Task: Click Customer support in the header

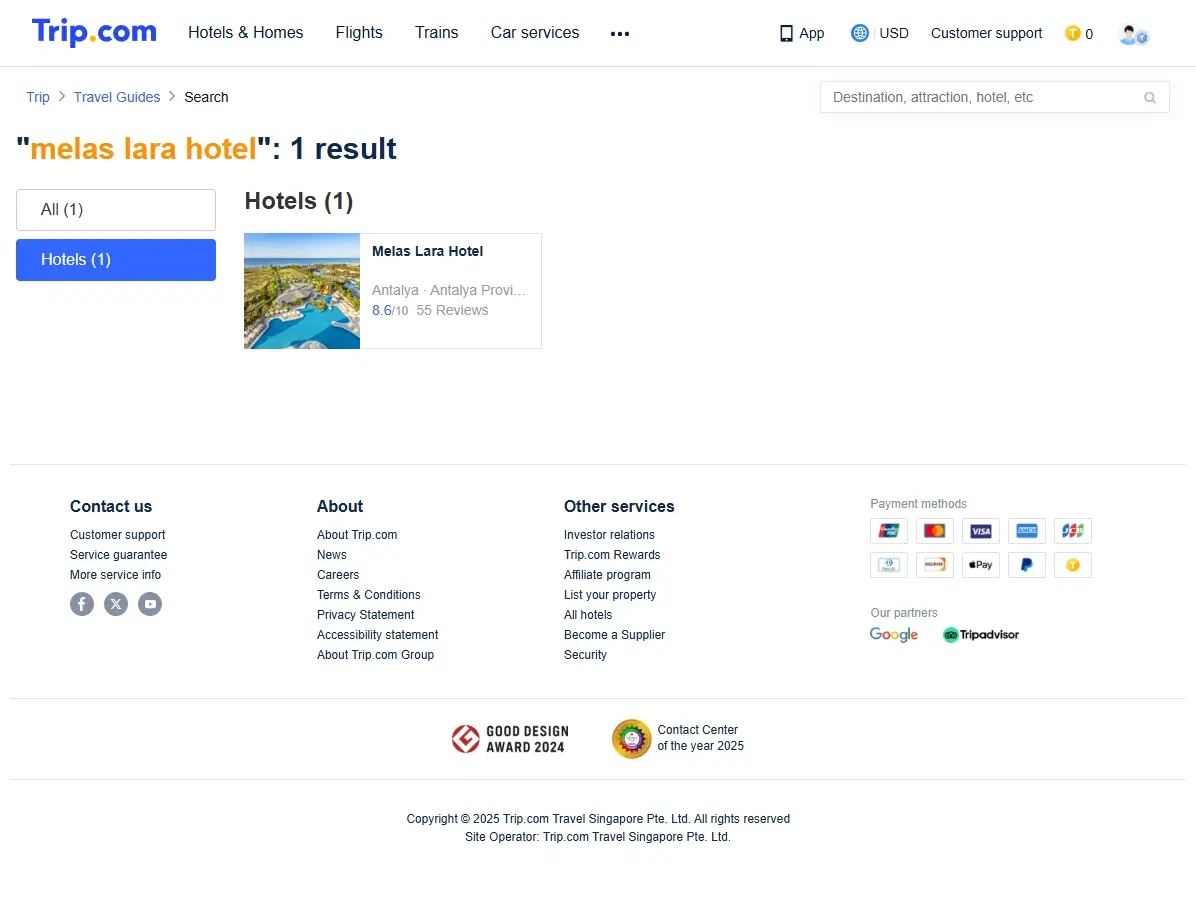Action: 986,33
